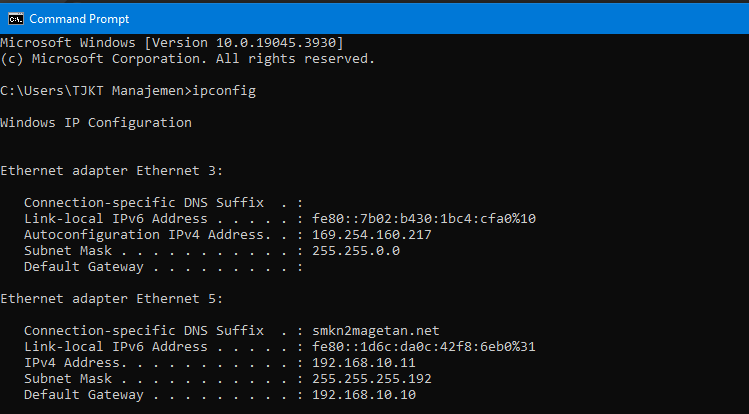Click the Command Prompt icon in title bar

[15, 18]
